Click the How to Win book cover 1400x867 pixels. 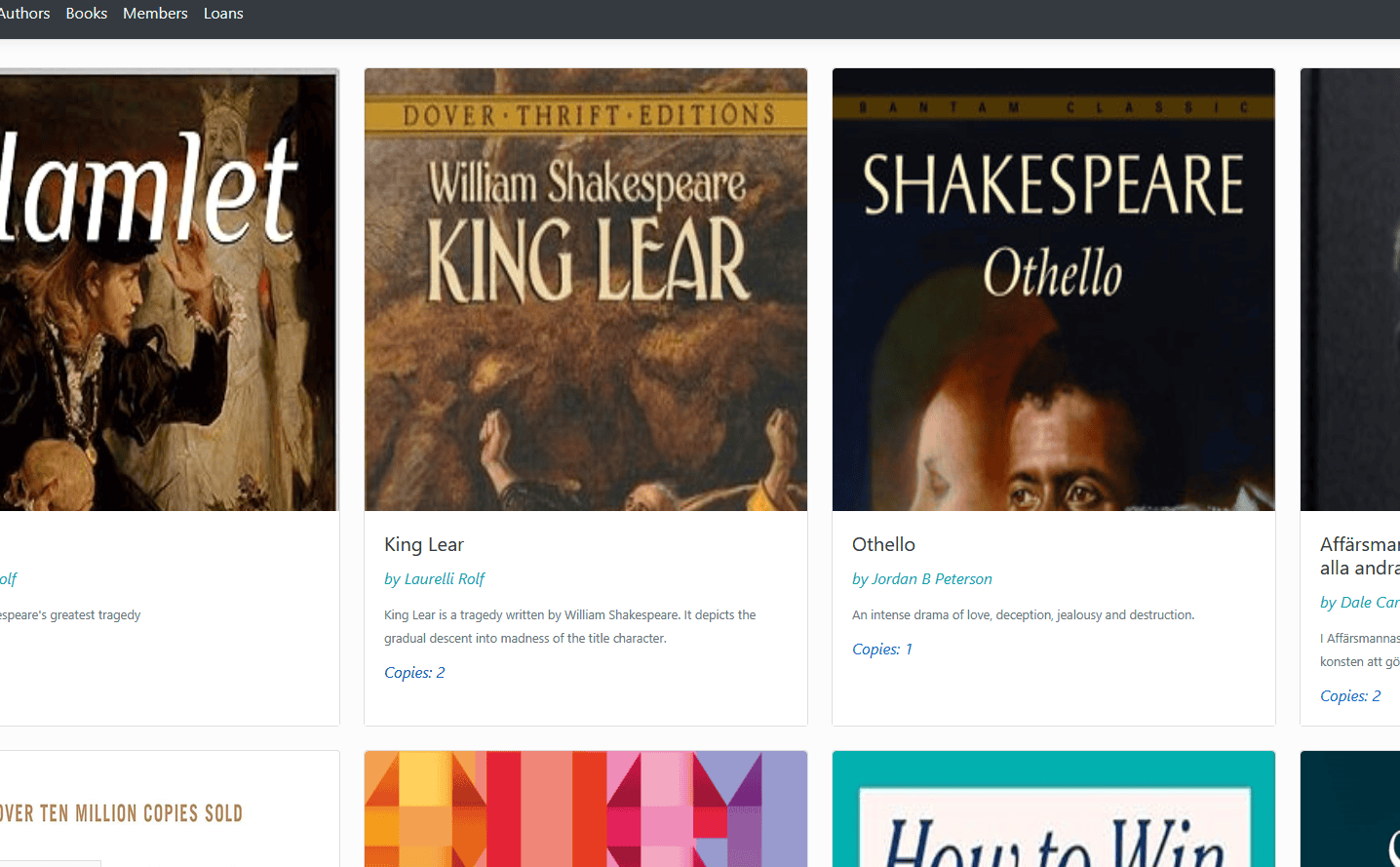[1053, 809]
